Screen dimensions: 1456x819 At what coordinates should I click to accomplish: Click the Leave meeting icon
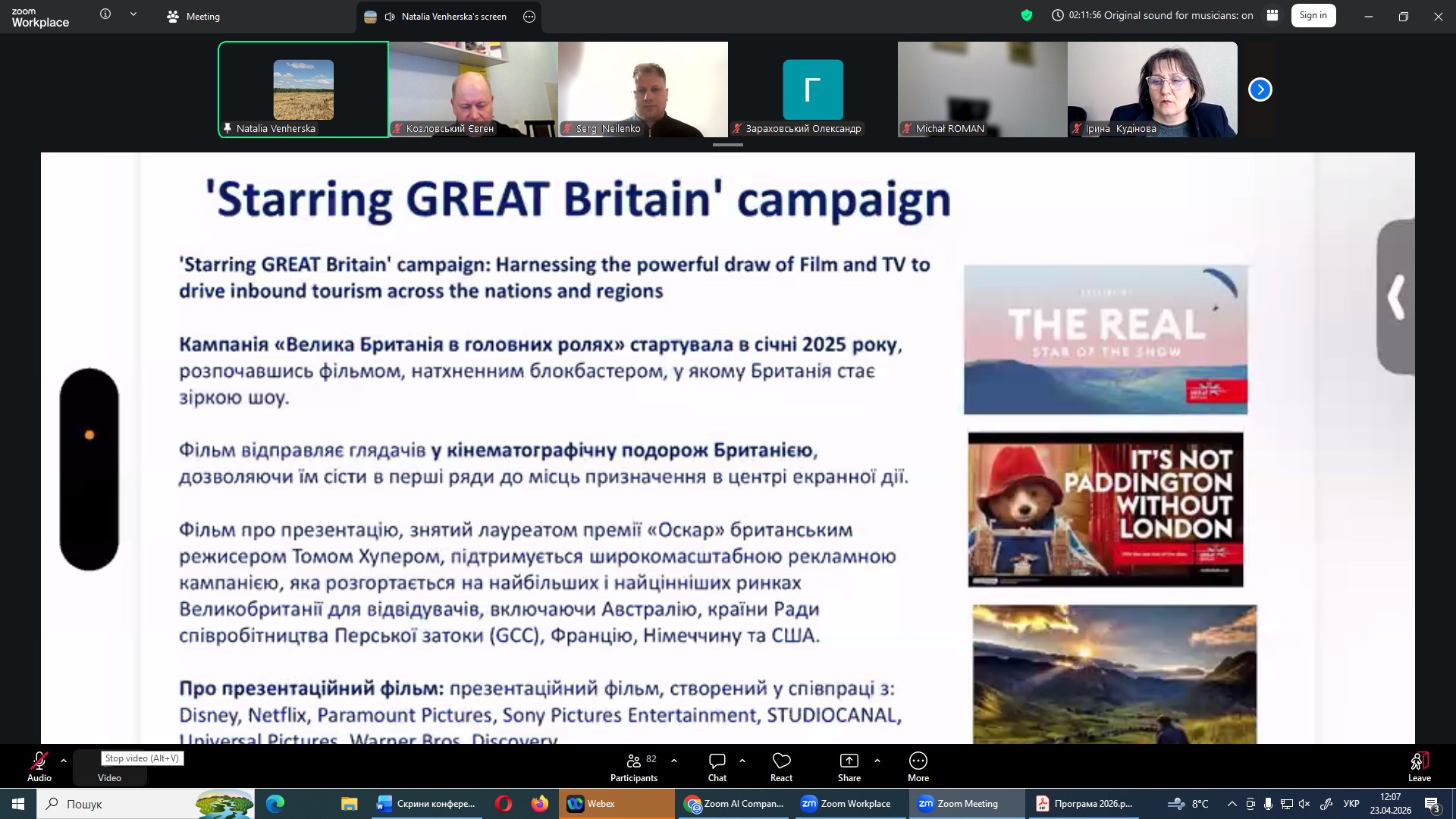pos(1419,761)
